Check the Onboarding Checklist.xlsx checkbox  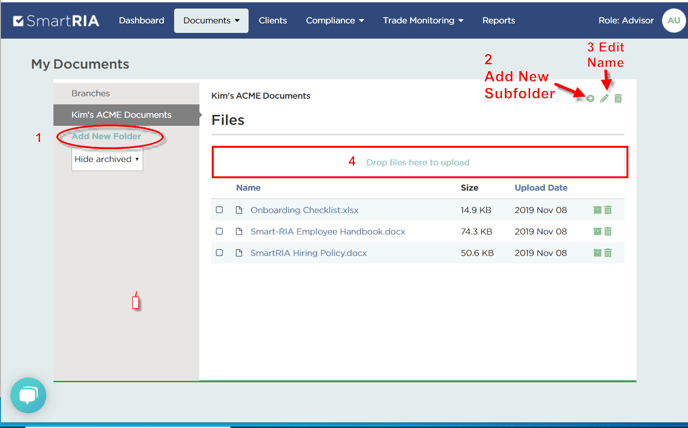[x=219, y=210]
